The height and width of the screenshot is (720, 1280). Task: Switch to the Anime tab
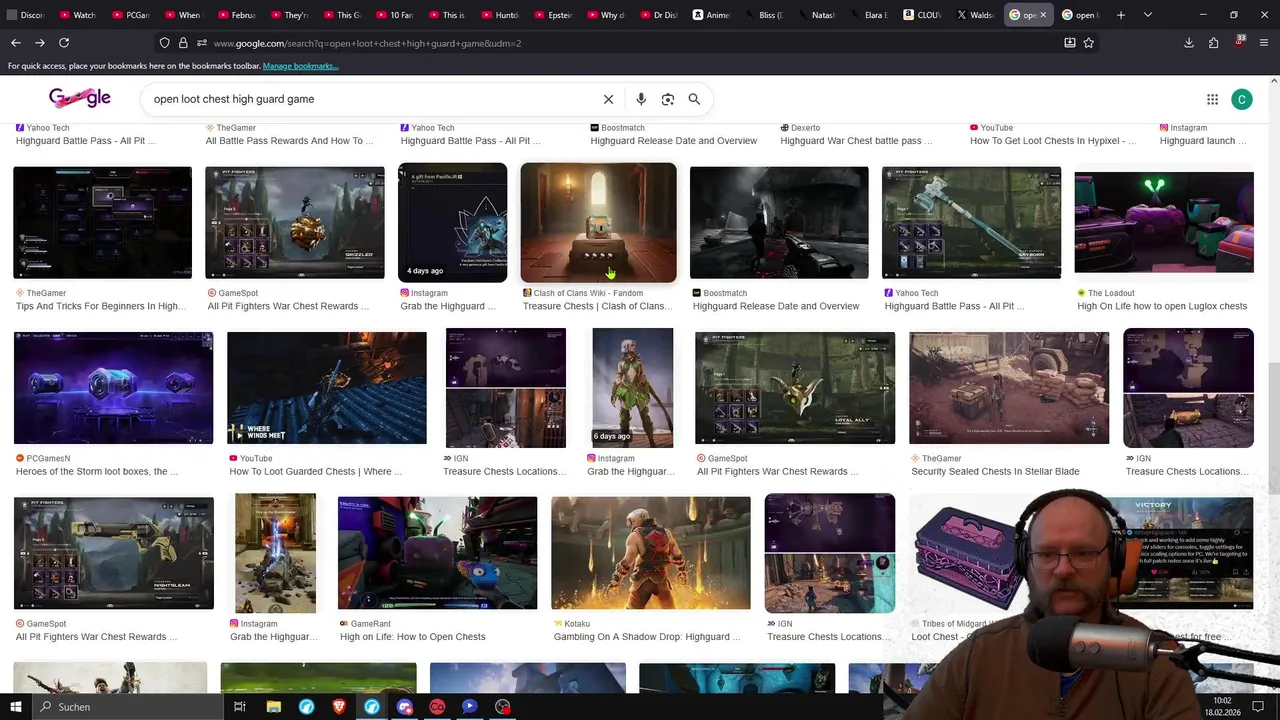pyautogui.click(x=710, y=15)
